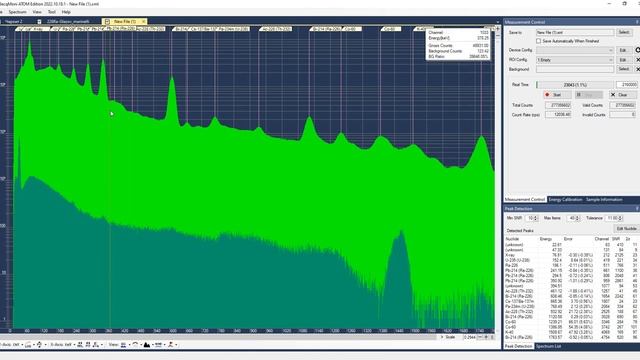Adjust the Min SNR stepper
The image size is (640, 360).
pyautogui.click(x=536, y=218)
